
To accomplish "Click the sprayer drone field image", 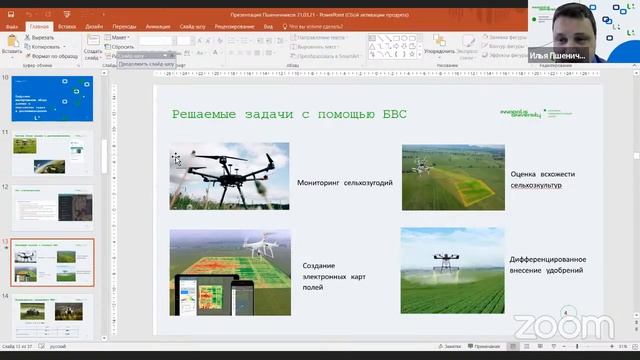I will [452, 271].
